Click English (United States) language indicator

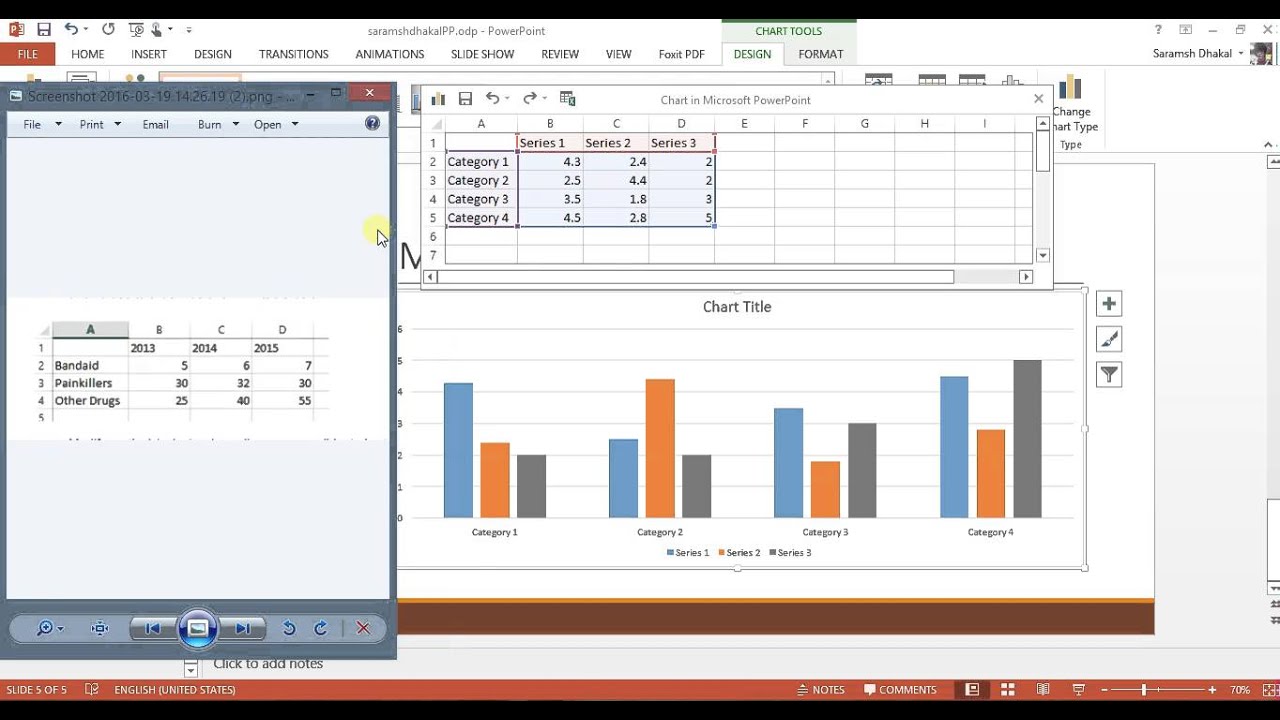(175, 690)
